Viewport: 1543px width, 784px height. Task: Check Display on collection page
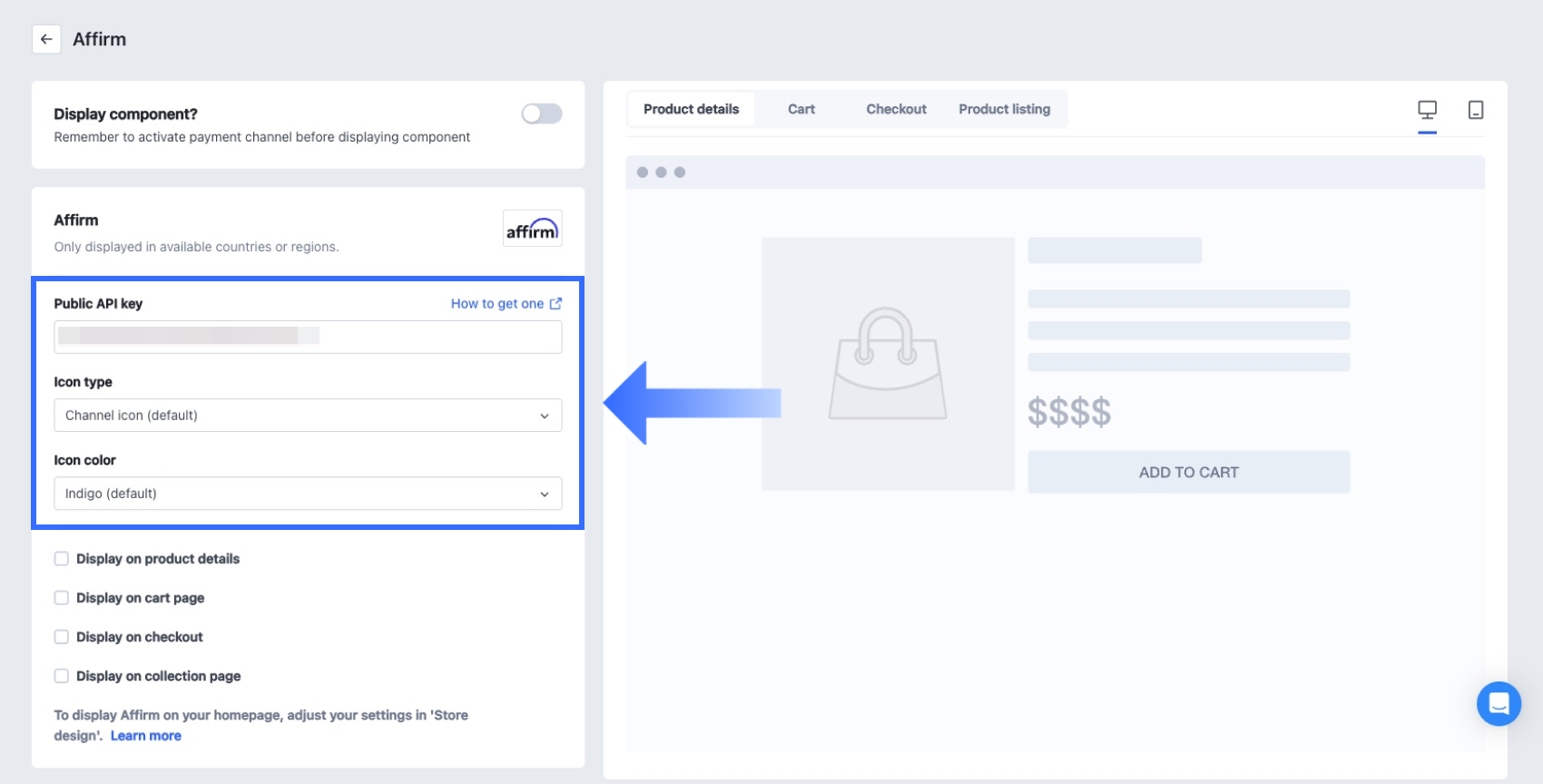(x=61, y=676)
